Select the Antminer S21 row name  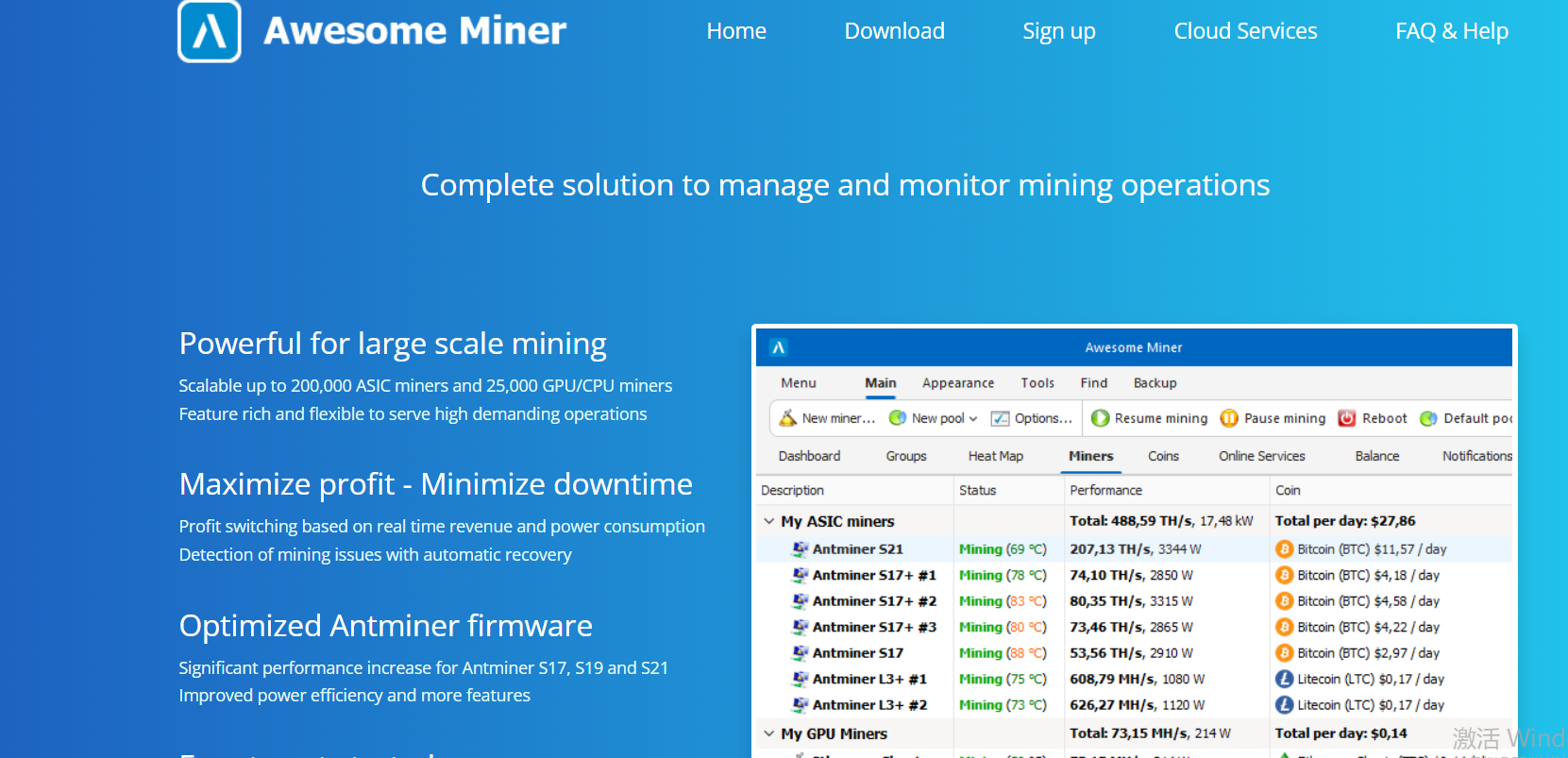click(857, 549)
